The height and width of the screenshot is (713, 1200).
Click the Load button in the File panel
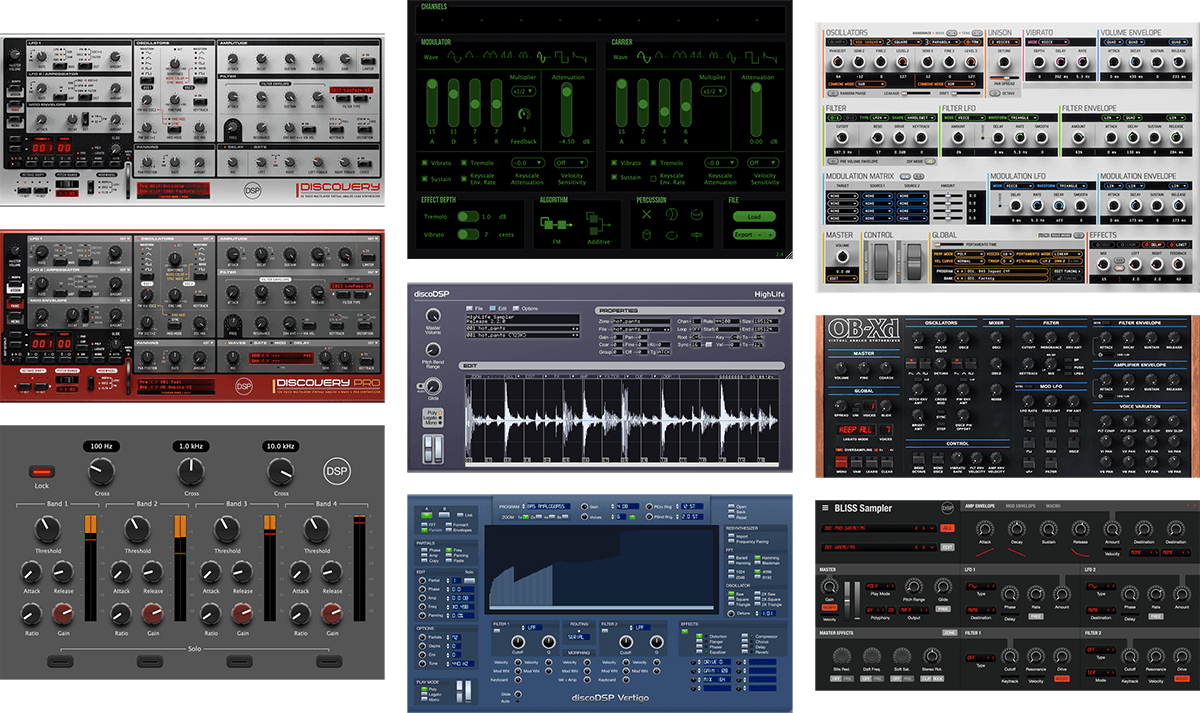pyautogui.click(x=755, y=217)
